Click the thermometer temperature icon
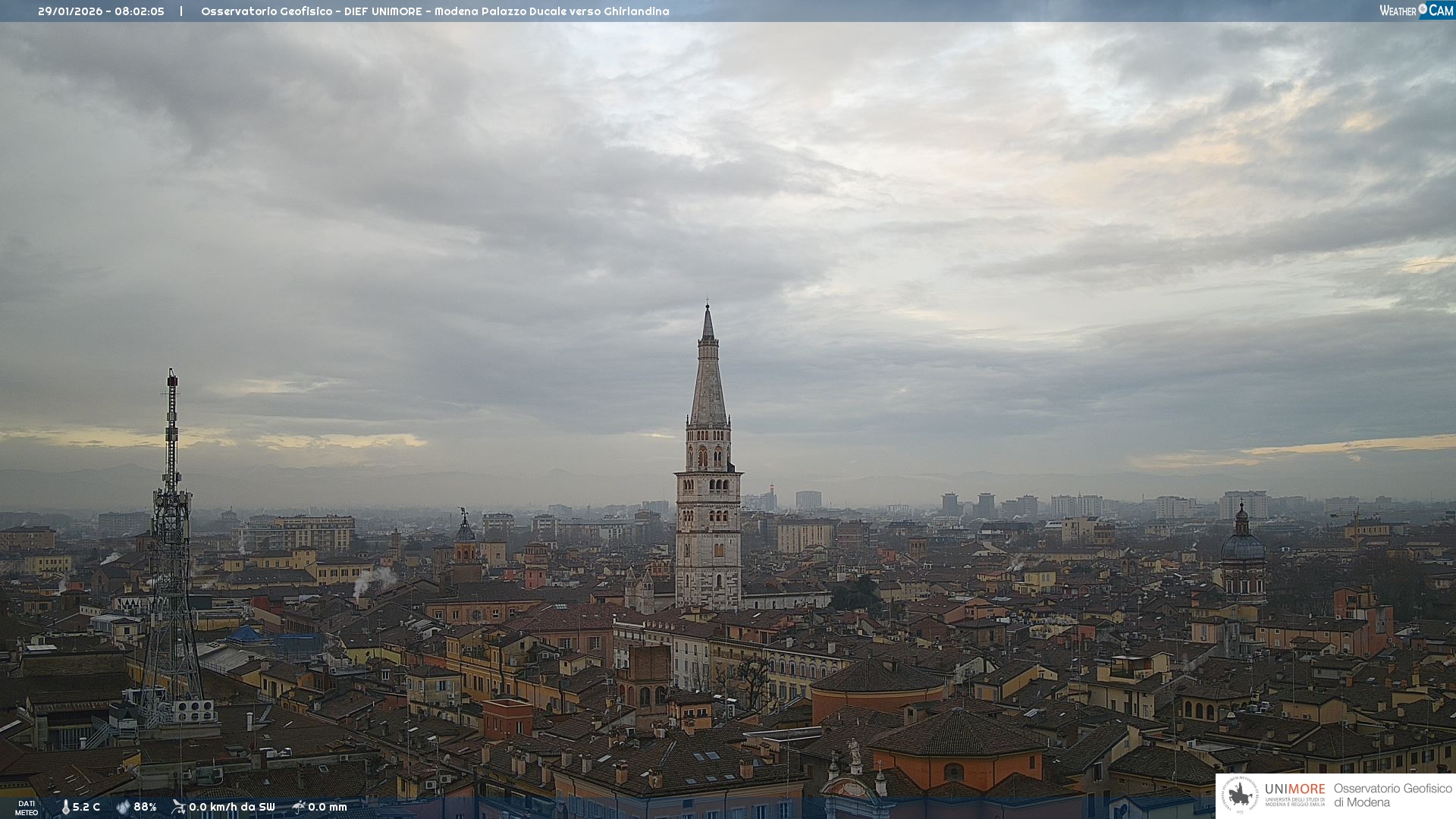1456x819 pixels. point(65,807)
